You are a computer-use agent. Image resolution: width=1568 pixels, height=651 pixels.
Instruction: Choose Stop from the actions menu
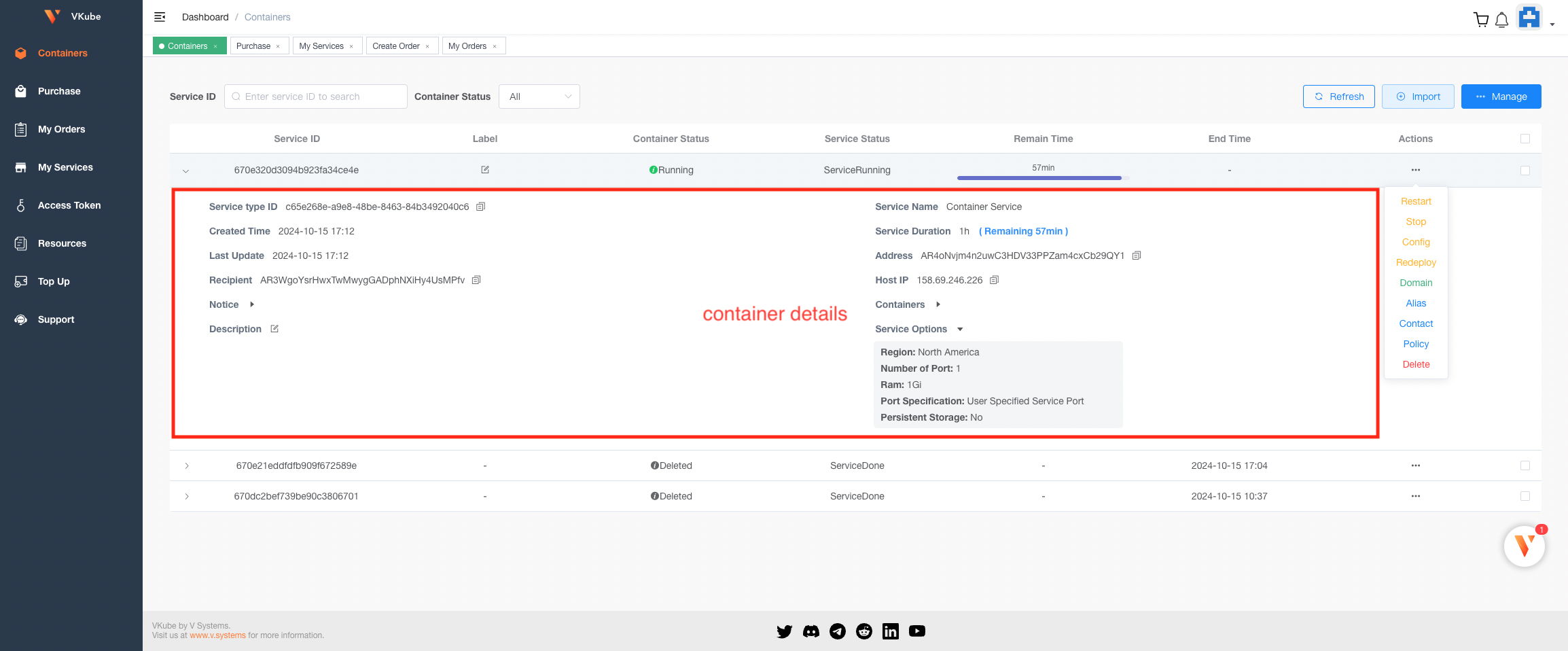(x=1416, y=222)
